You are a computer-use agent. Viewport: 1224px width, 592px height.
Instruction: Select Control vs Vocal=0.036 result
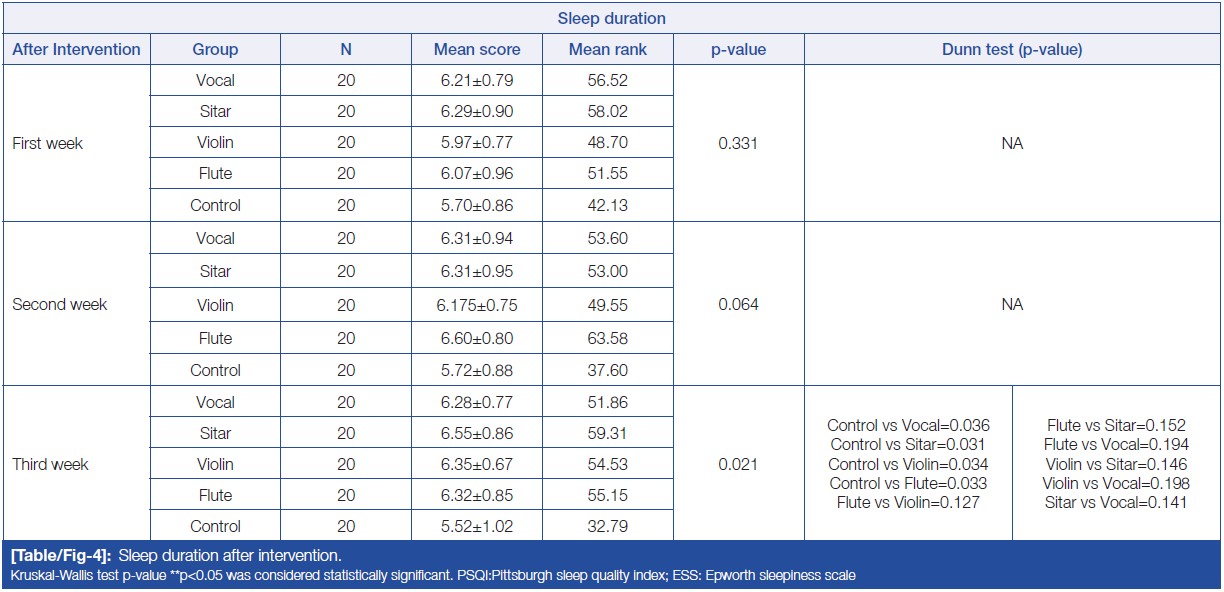[907, 425]
